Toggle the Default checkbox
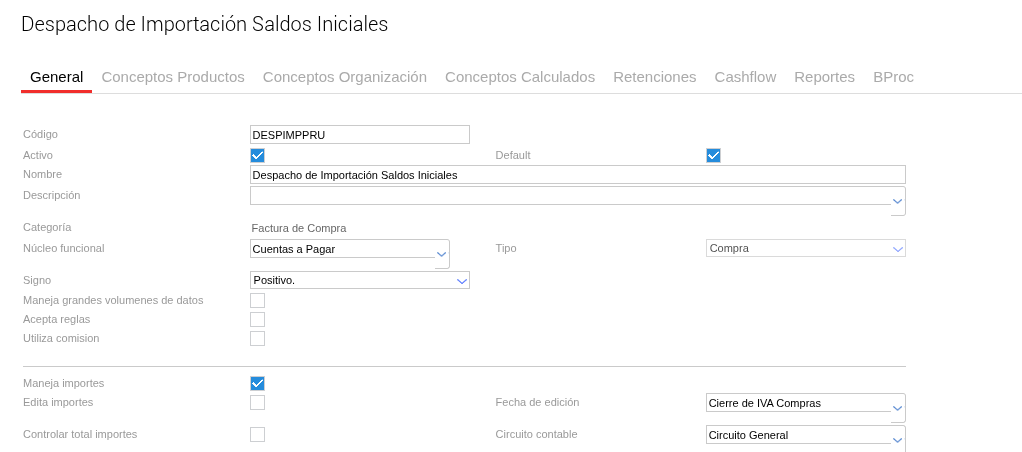Viewport: 1022px width, 452px height. pos(713,155)
